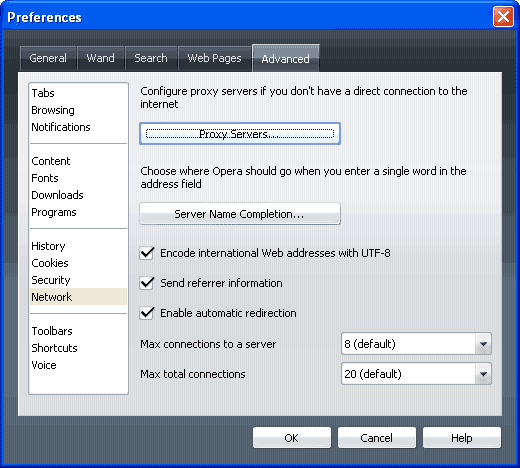Switch to the General tab
520x468 pixels.
pos(48,58)
